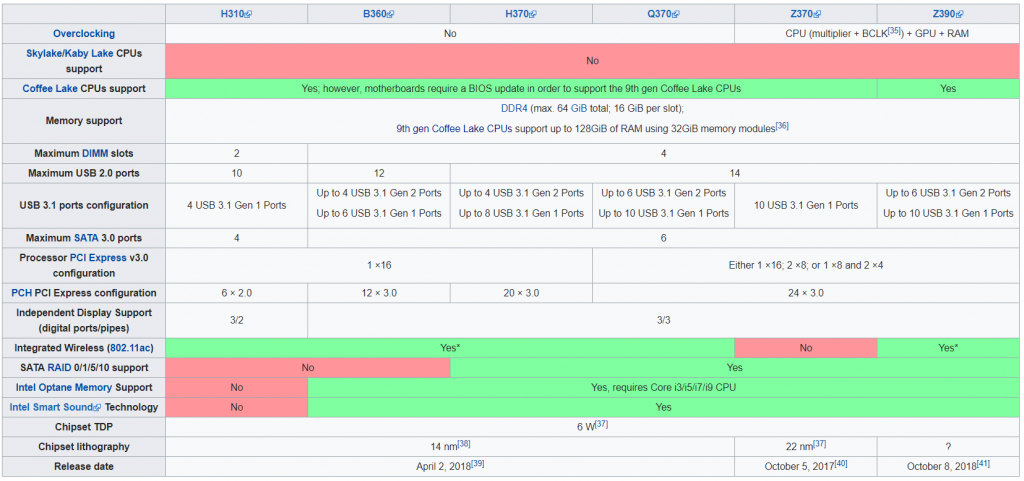Open footnote 39 beside April 2, 2018

coord(478,464)
